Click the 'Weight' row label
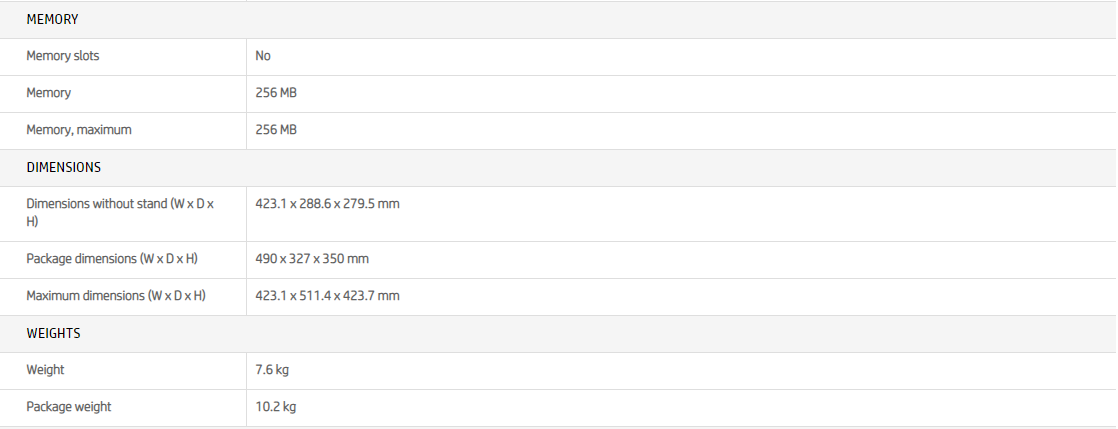1118x429 pixels. [45, 370]
